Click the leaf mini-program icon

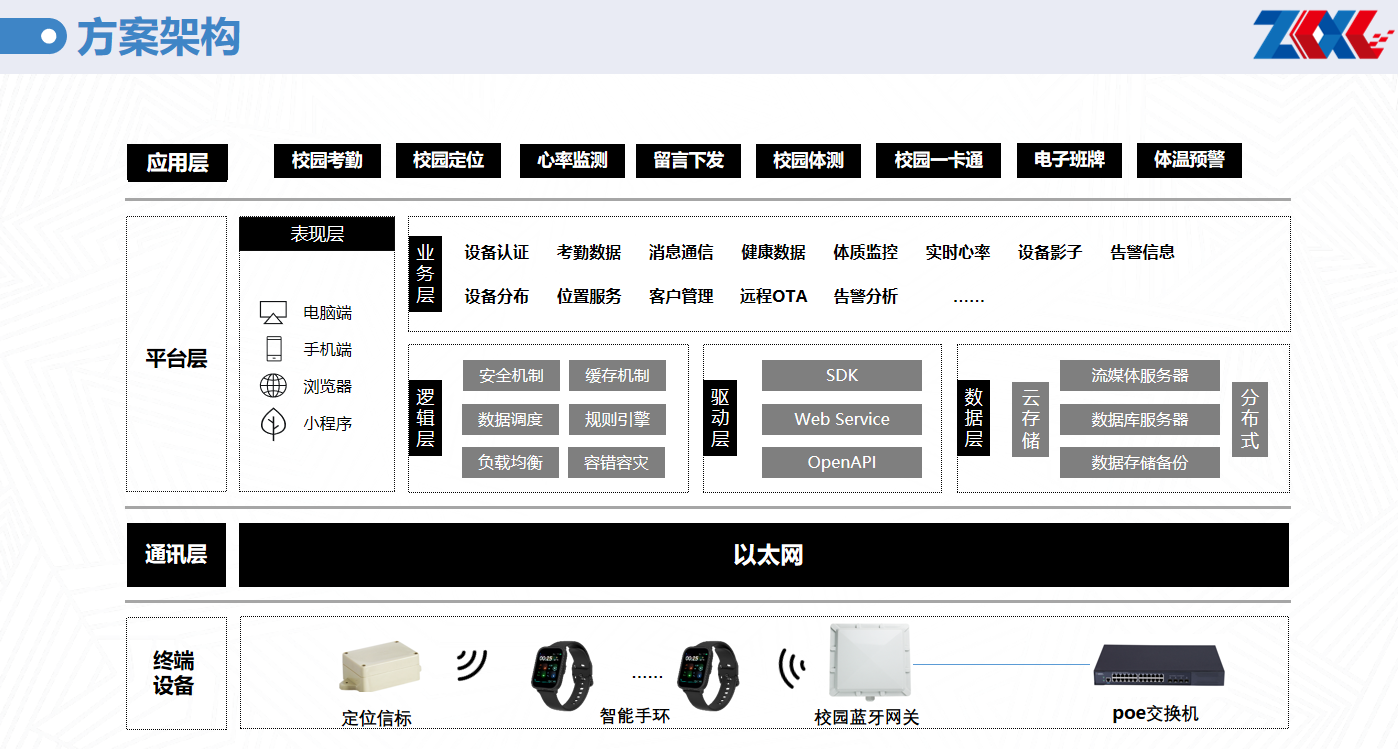click(x=273, y=424)
